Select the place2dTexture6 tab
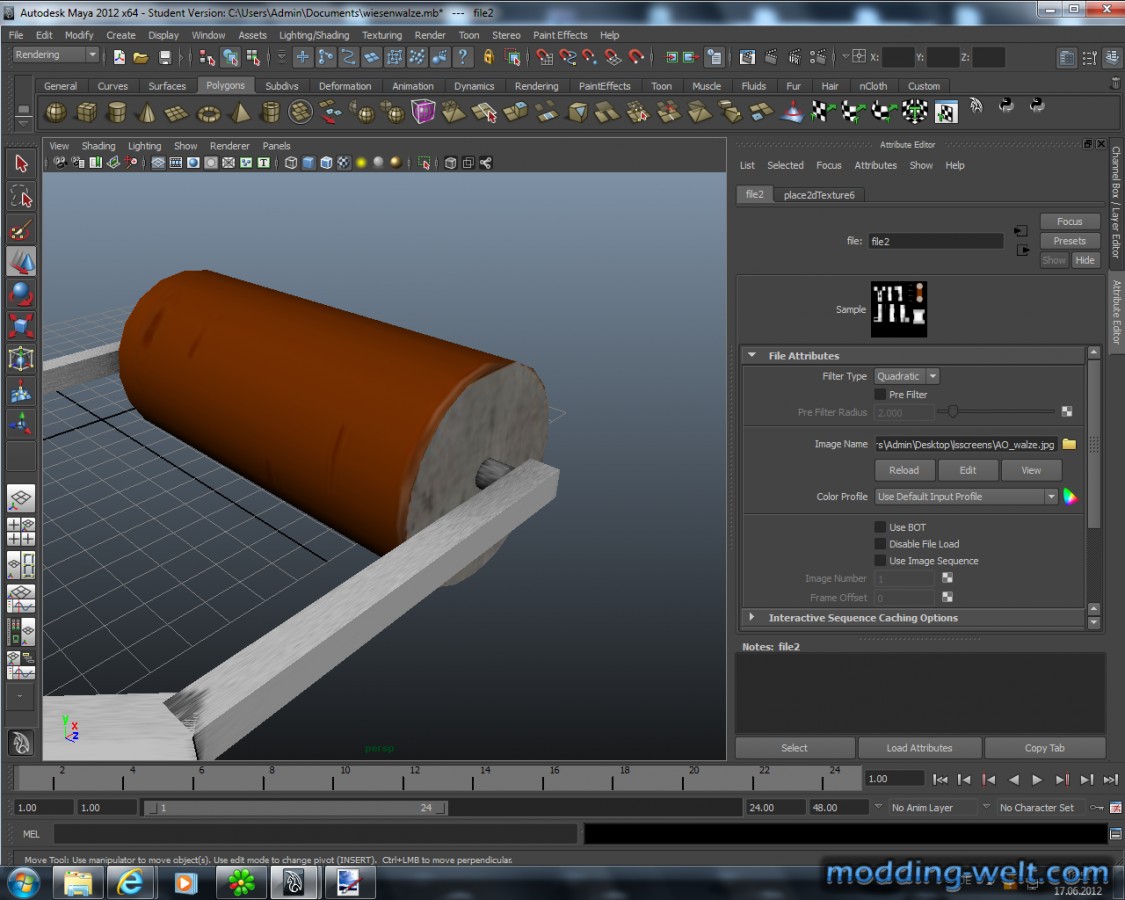1125x900 pixels. click(819, 194)
